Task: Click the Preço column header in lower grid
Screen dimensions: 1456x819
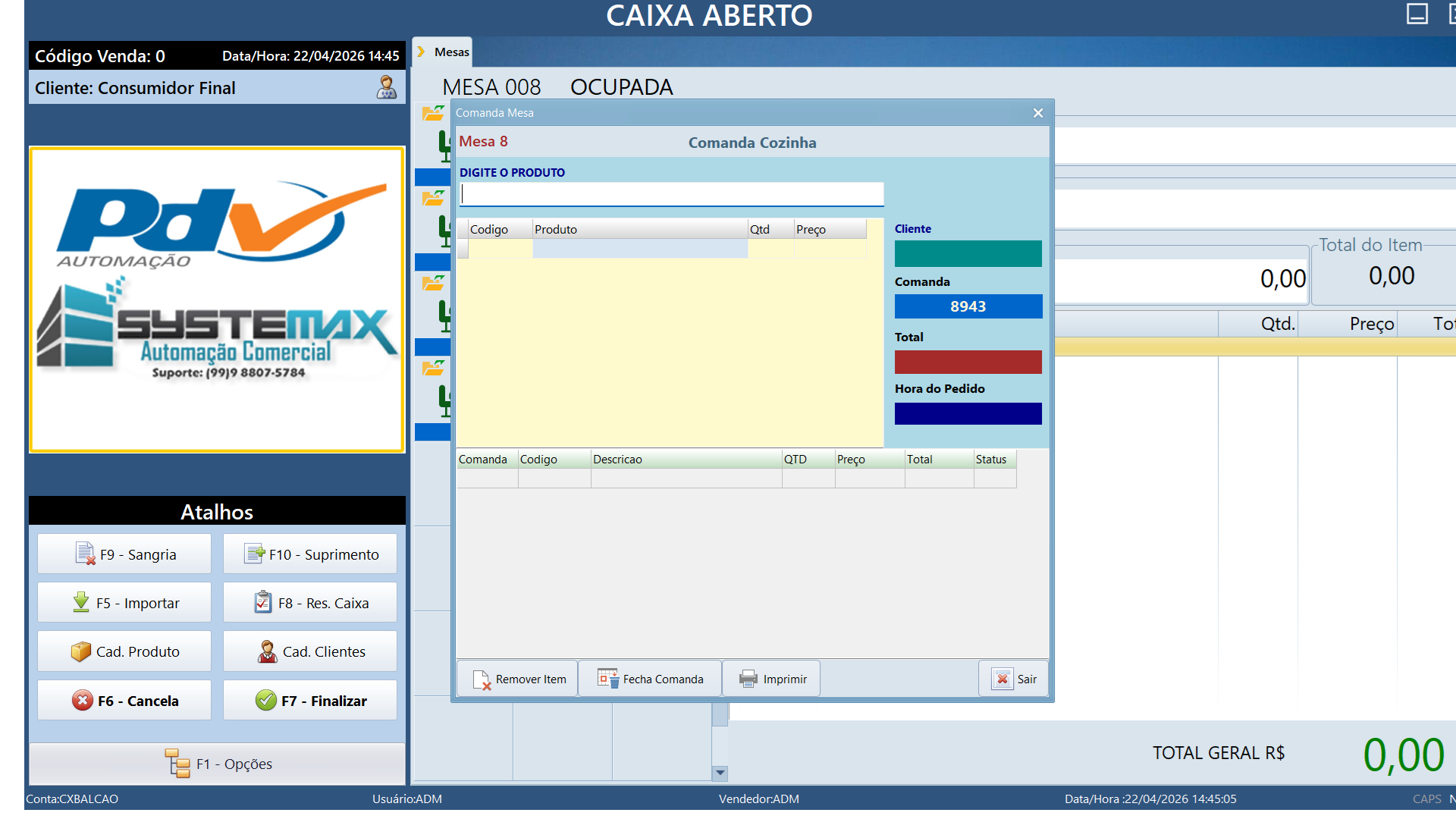Action: [x=870, y=459]
